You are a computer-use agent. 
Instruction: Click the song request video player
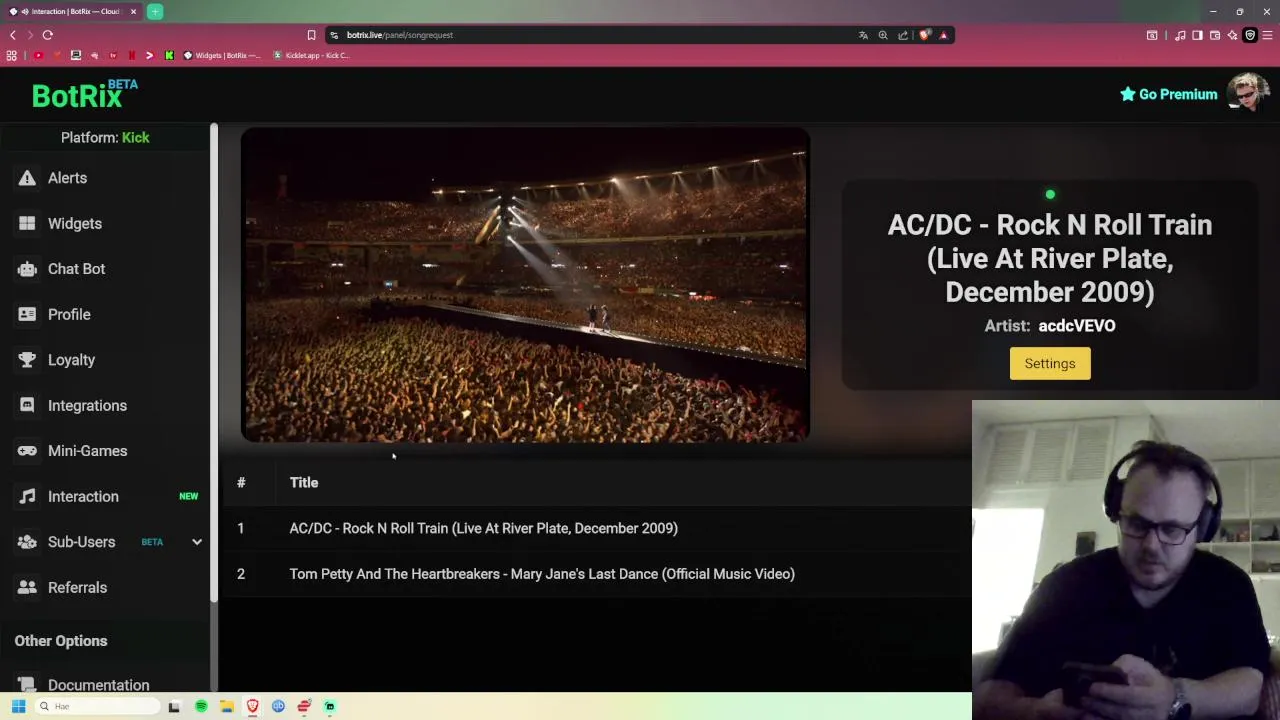click(x=525, y=285)
